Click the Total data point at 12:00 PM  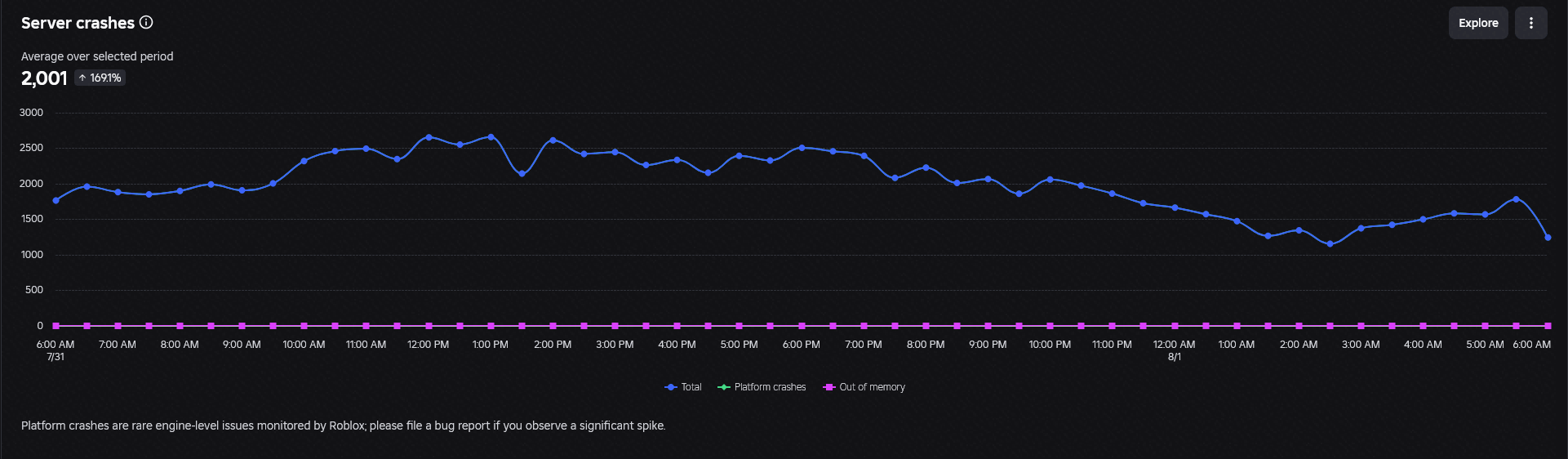point(429,137)
